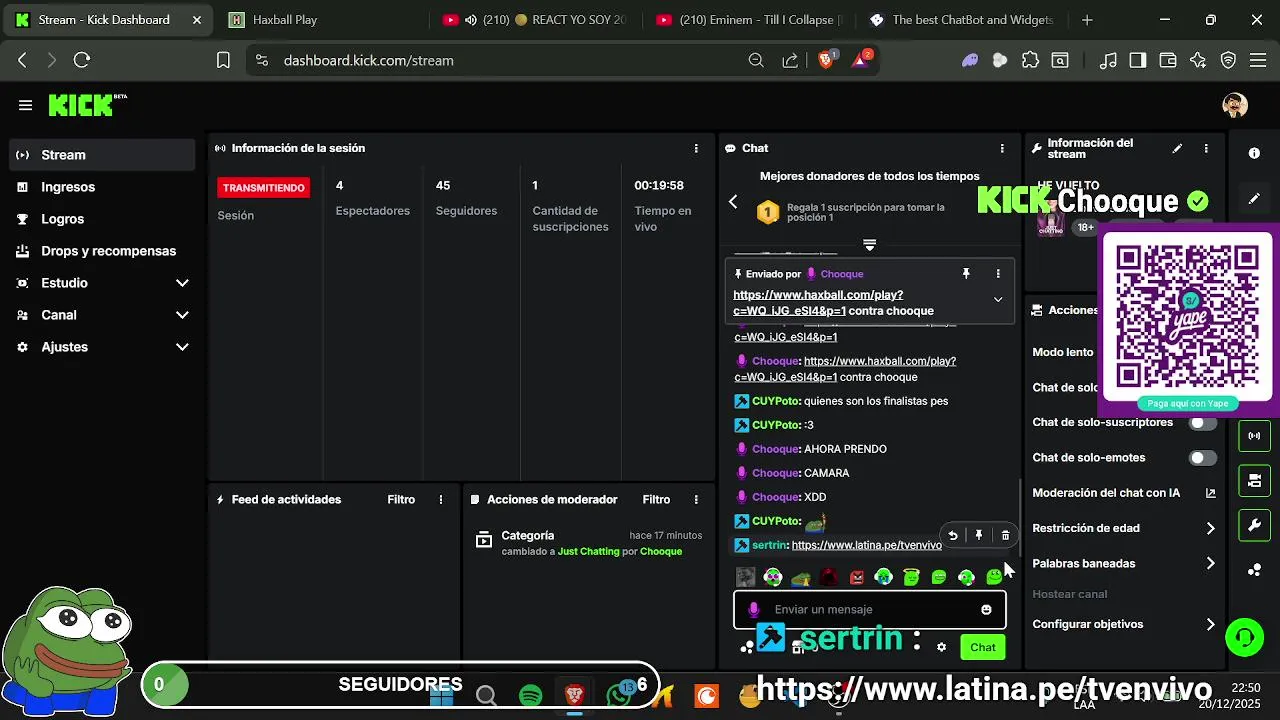Click the broadcast signal icon in right rail
1280x720 pixels.
click(1254, 436)
